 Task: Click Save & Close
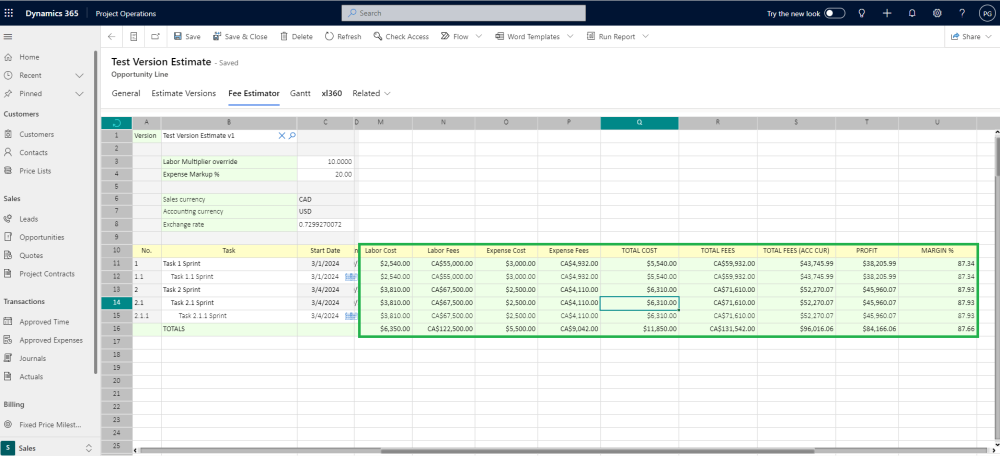[240, 37]
